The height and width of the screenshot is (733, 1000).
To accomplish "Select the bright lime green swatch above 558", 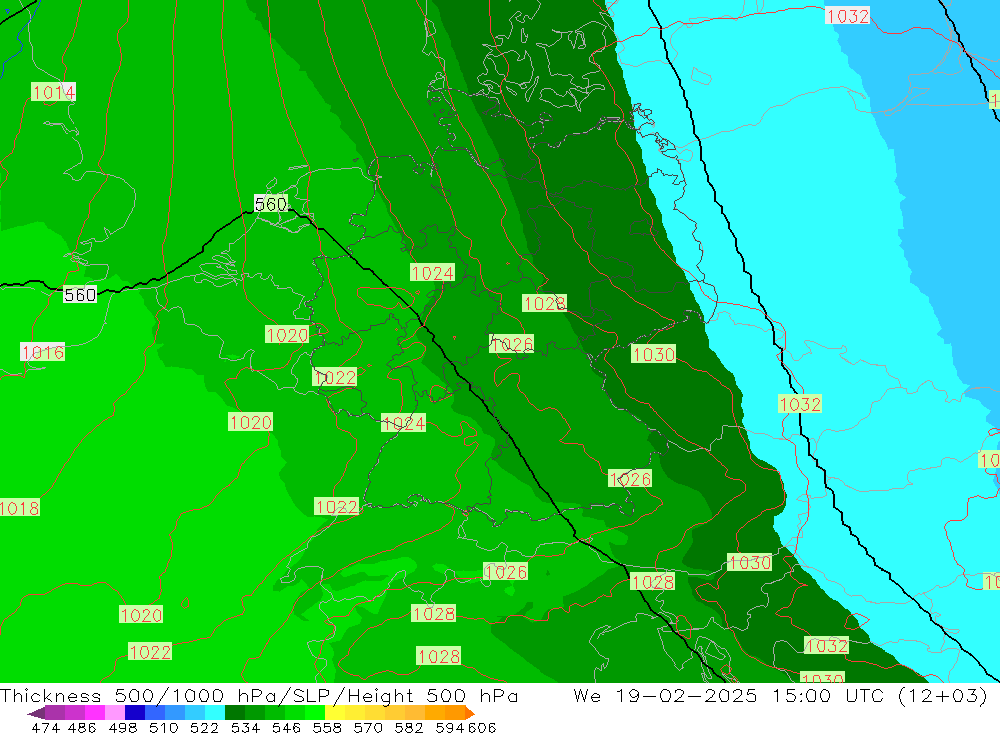I will (315, 713).
